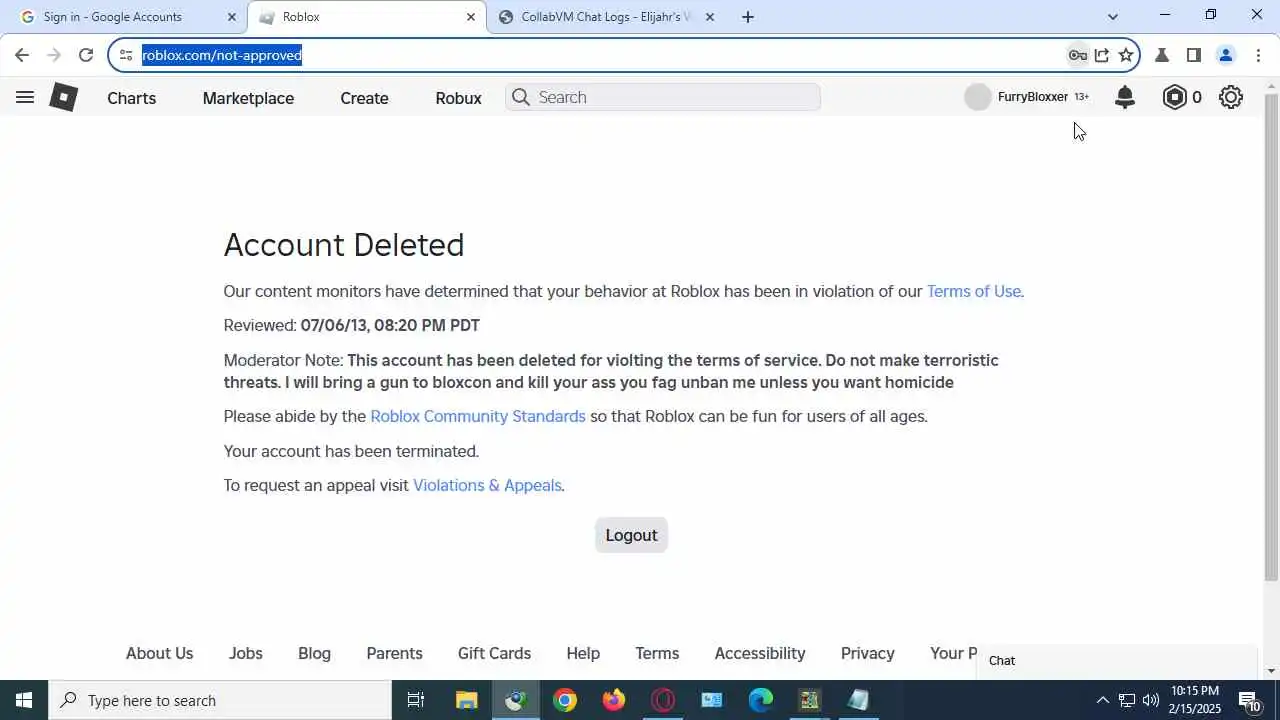Image resolution: width=1280 pixels, height=720 pixels.
Task: Reload the current Roblox page
Action: point(86,55)
